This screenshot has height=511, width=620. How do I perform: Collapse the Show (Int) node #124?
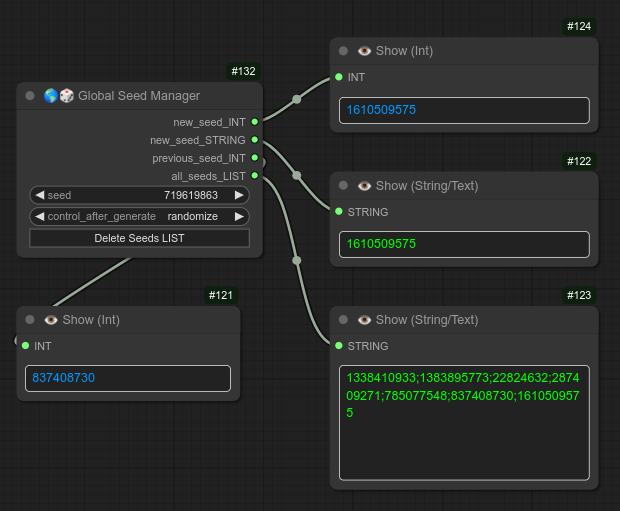click(343, 51)
